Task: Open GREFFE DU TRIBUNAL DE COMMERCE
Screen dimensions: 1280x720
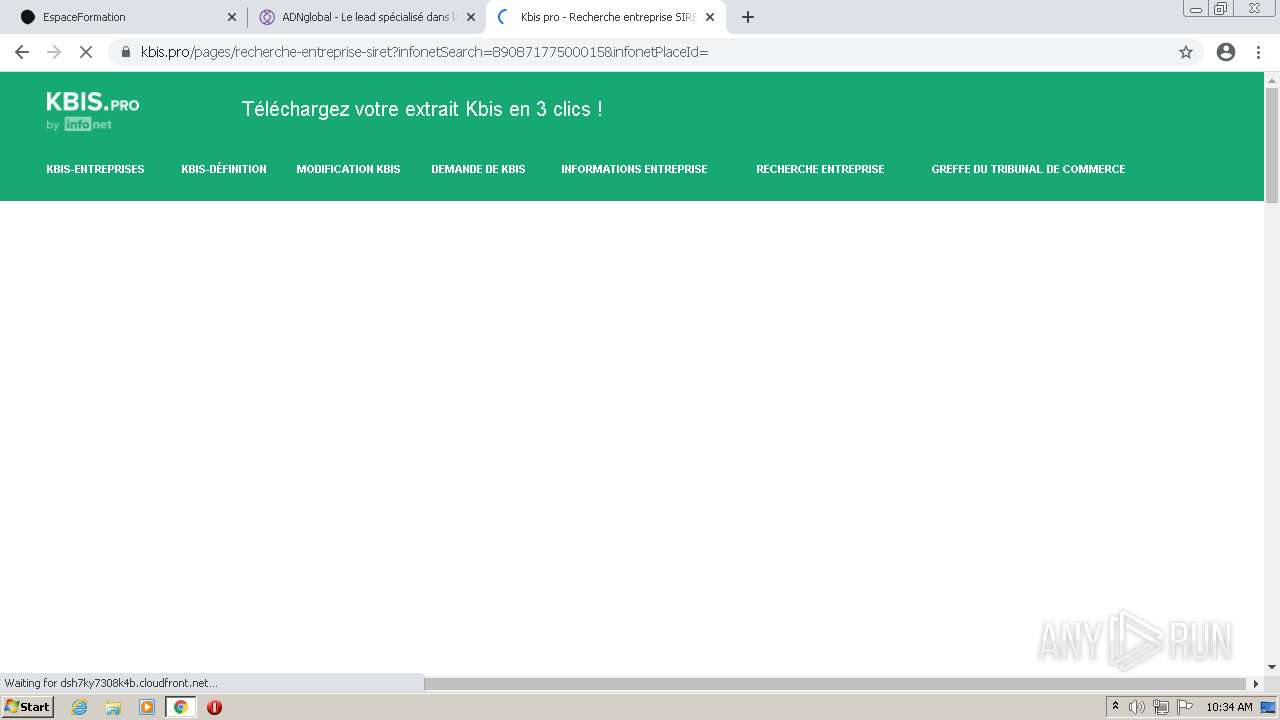Action: point(1028,169)
